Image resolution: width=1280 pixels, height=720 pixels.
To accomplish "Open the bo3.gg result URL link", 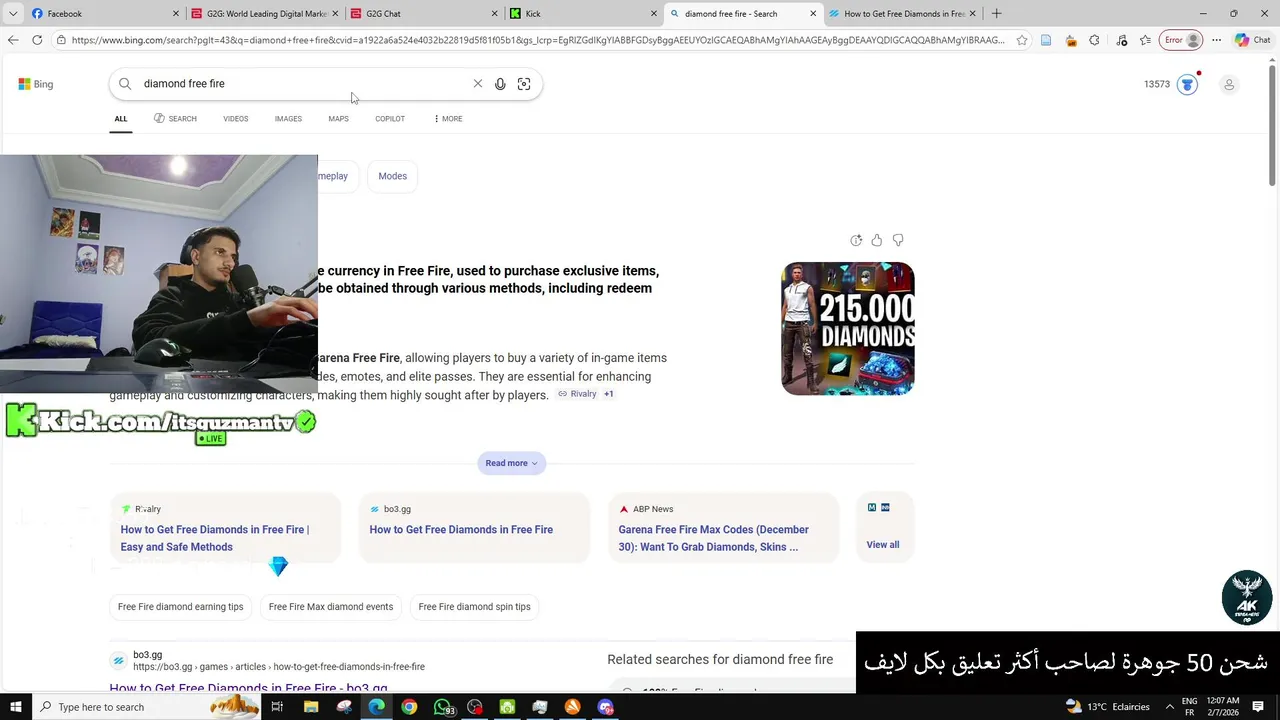I will point(279,667).
